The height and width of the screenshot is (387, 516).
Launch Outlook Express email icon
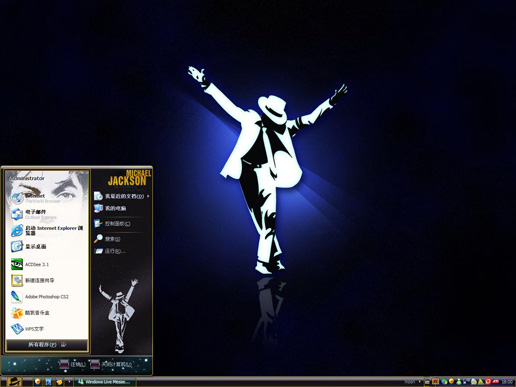click(x=17, y=214)
